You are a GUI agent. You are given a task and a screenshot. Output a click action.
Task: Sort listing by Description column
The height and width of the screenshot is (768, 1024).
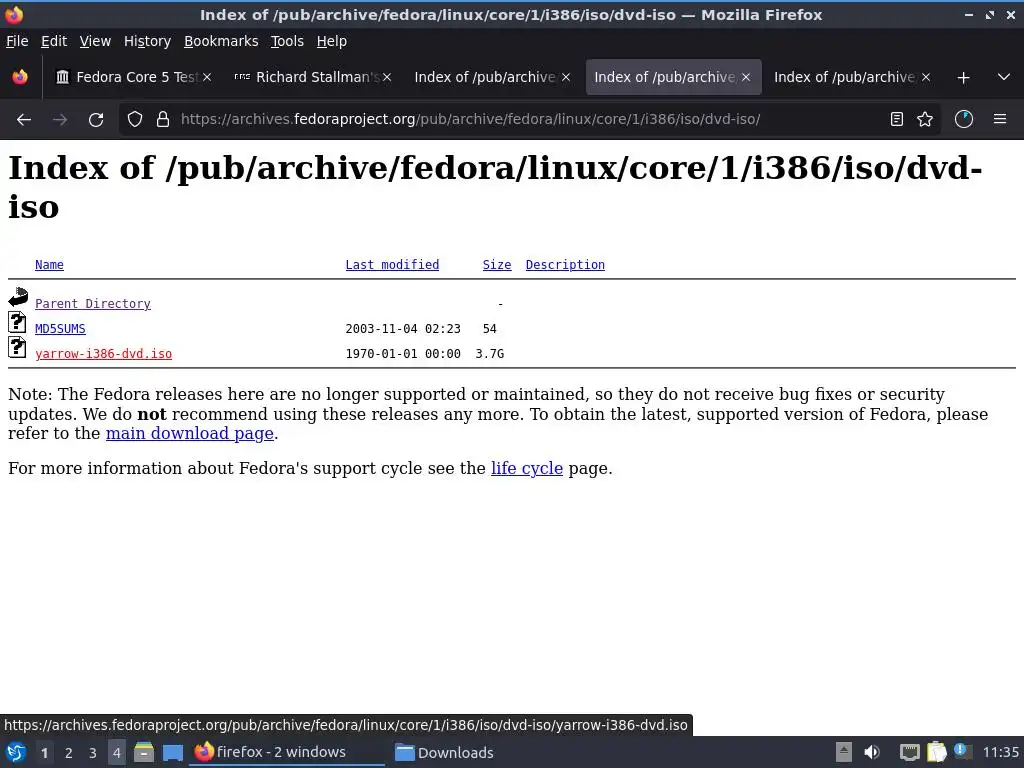coord(565,264)
